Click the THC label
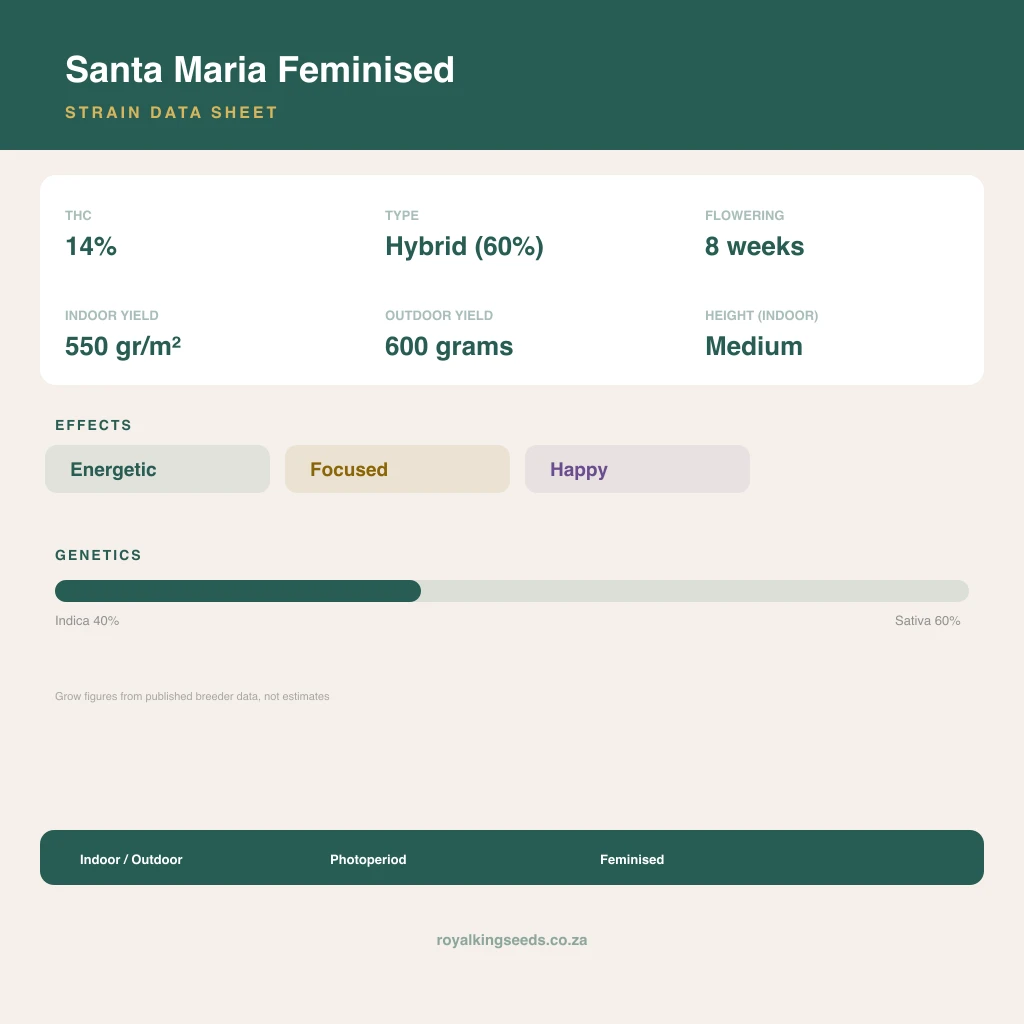This screenshot has height=1024, width=1024. pyautogui.click(x=78, y=216)
